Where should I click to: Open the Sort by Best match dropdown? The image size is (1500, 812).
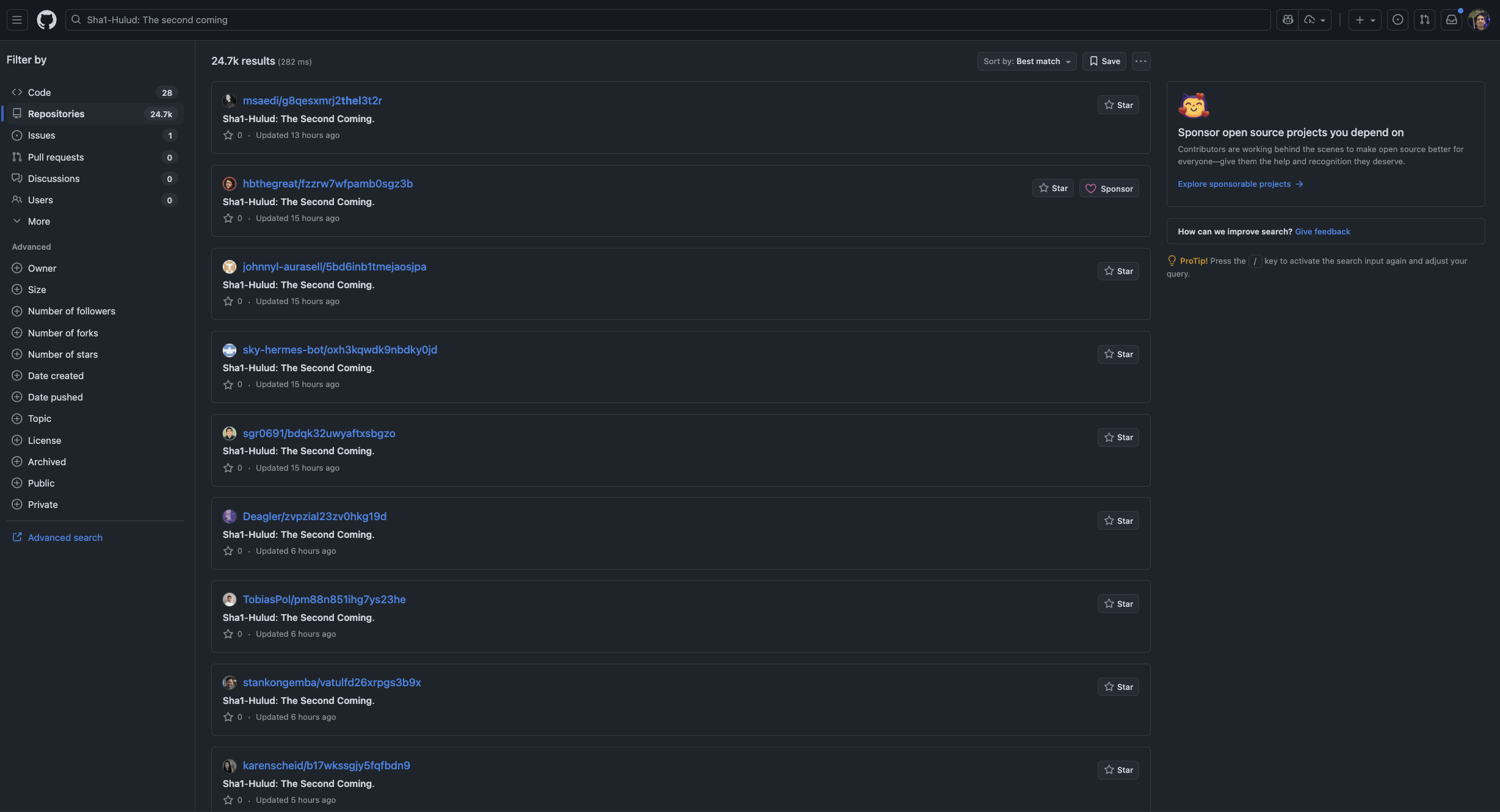(1026, 61)
